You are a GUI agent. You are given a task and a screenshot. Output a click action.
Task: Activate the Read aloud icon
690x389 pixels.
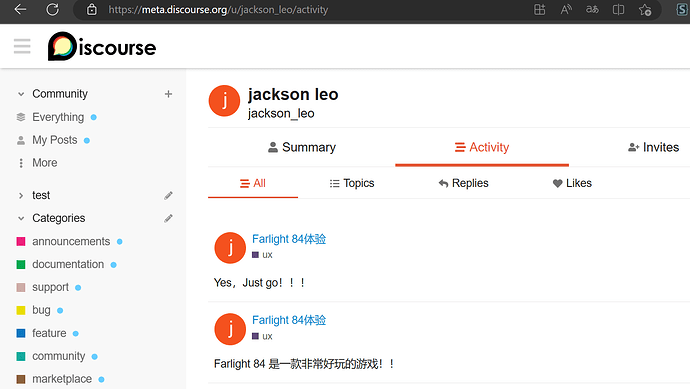click(566, 9)
